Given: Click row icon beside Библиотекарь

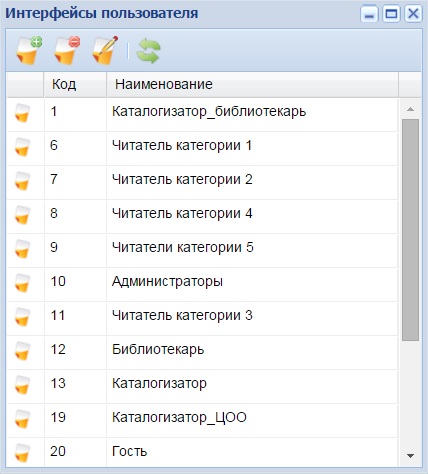Looking at the screenshot, I should pyautogui.click(x=22, y=351).
